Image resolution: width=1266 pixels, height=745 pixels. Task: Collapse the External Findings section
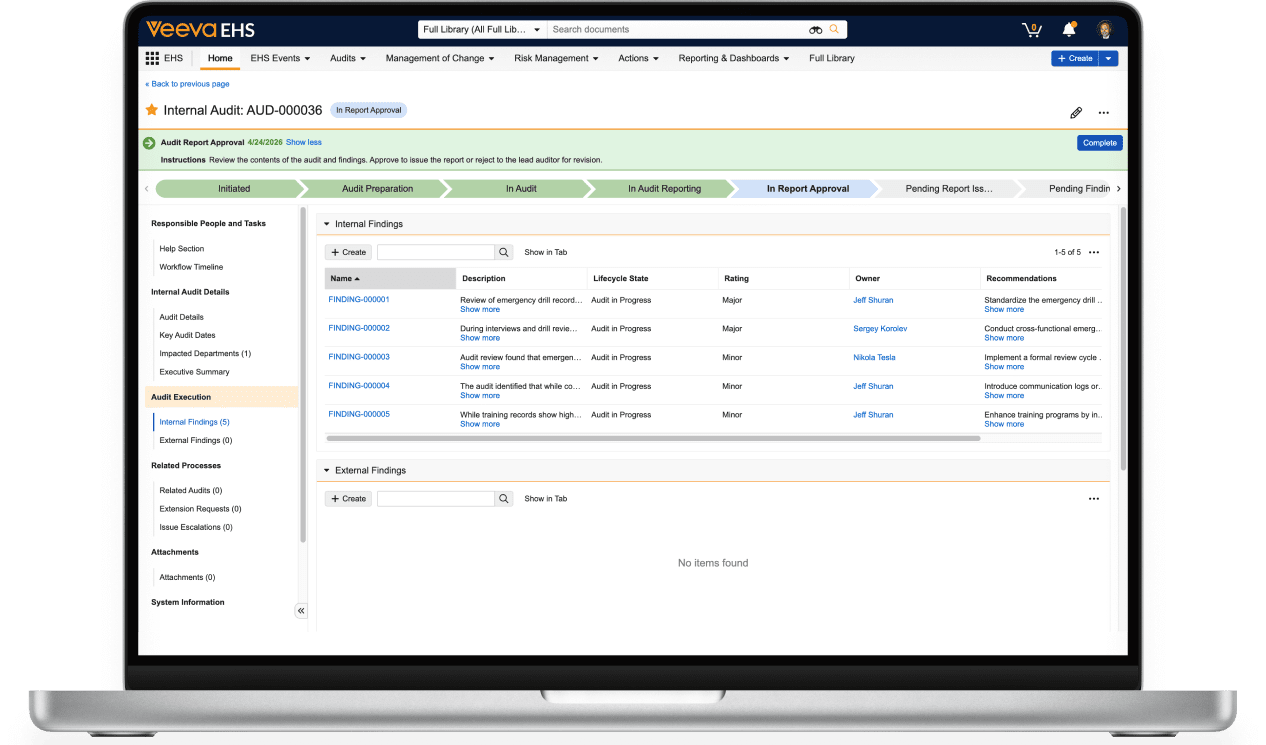pyautogui.click(x=326, y=470)
